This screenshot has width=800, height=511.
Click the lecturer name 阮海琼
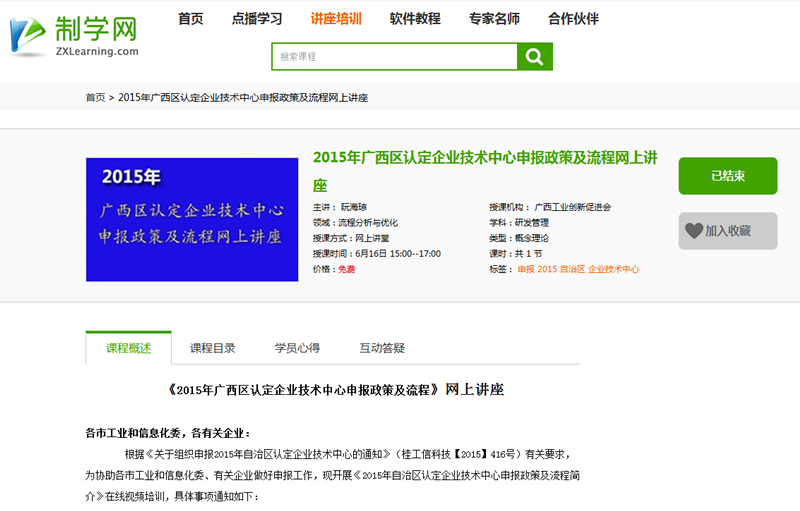[354, 207]
